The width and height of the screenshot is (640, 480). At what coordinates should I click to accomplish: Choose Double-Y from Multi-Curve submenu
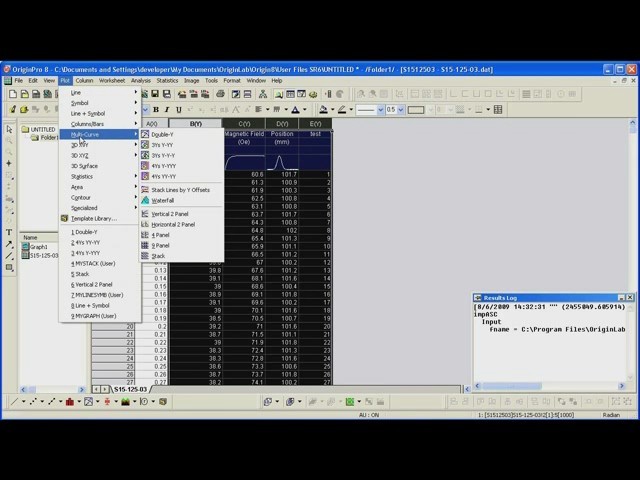(182, 134)
